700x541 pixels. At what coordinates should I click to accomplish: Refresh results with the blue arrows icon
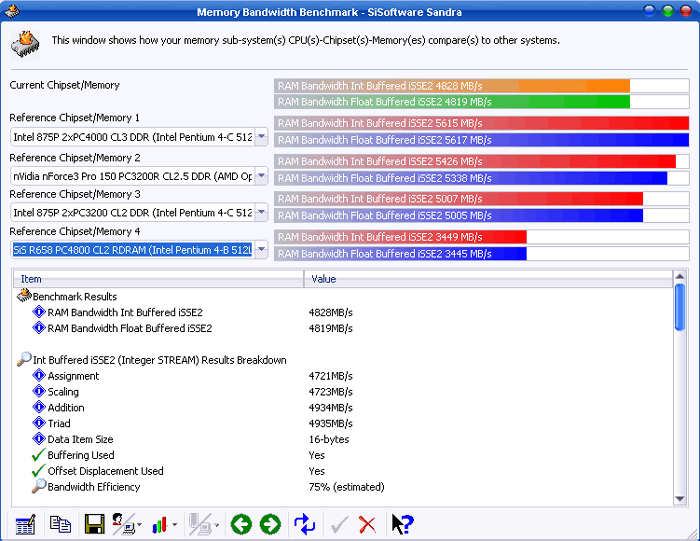click(305, 524)
